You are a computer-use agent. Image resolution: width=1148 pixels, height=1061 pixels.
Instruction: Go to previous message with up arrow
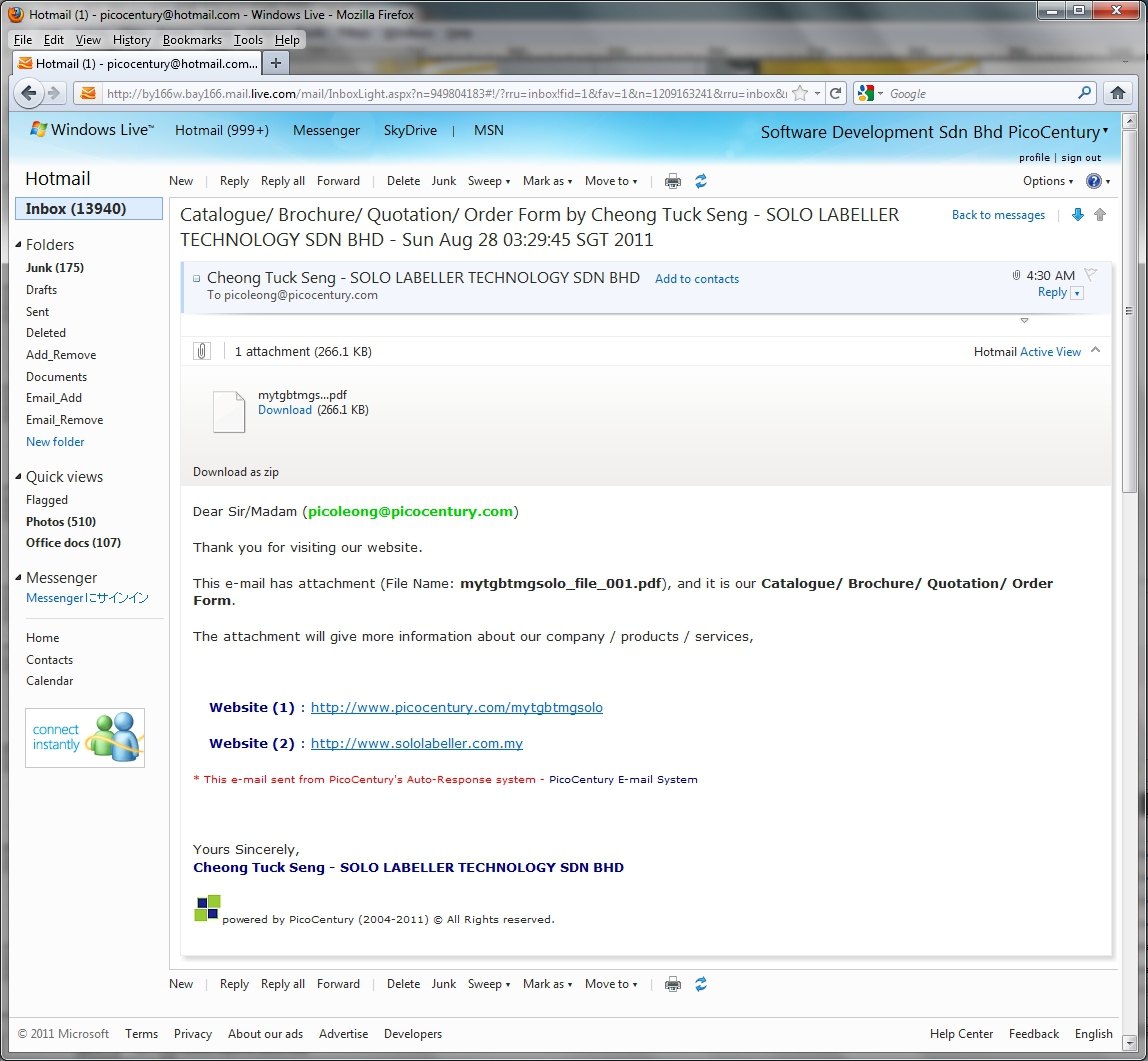click(1100, 215)
